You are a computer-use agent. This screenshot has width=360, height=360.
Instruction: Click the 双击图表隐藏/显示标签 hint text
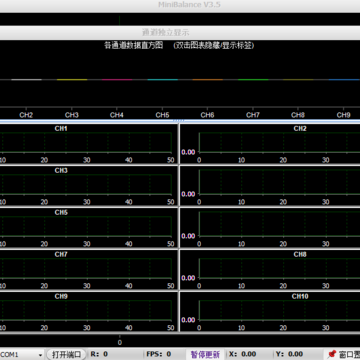tap(214, 46)
